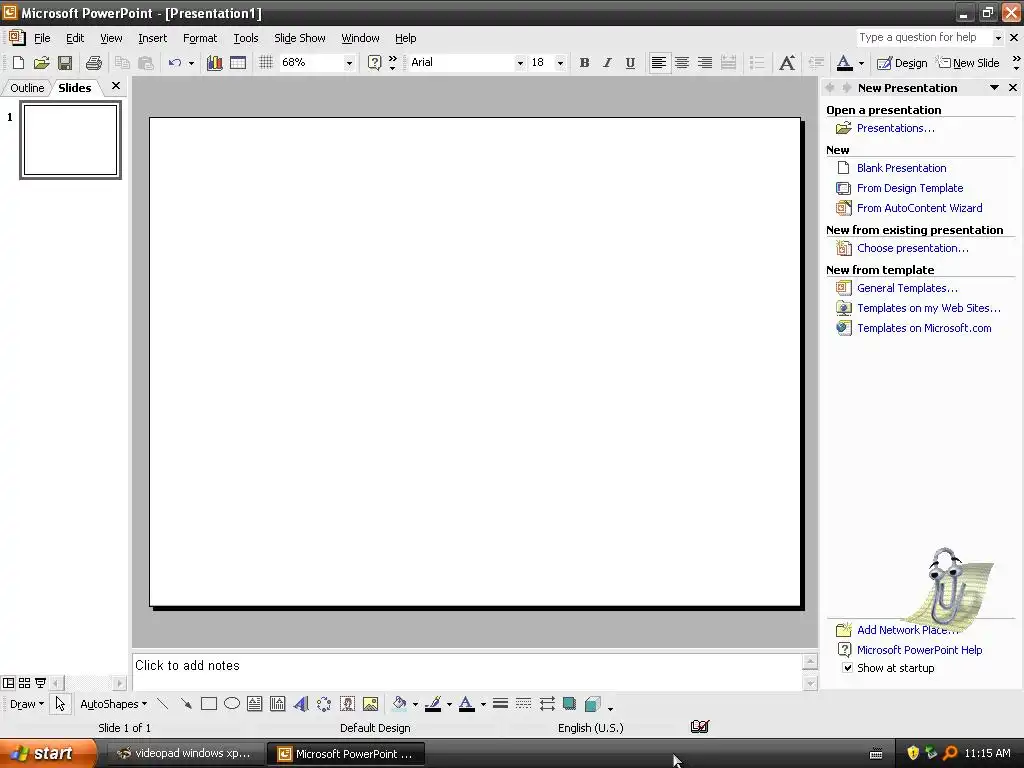Select slide 1 thumbnail
The image size is (1024, 768).
pos(71,140)
